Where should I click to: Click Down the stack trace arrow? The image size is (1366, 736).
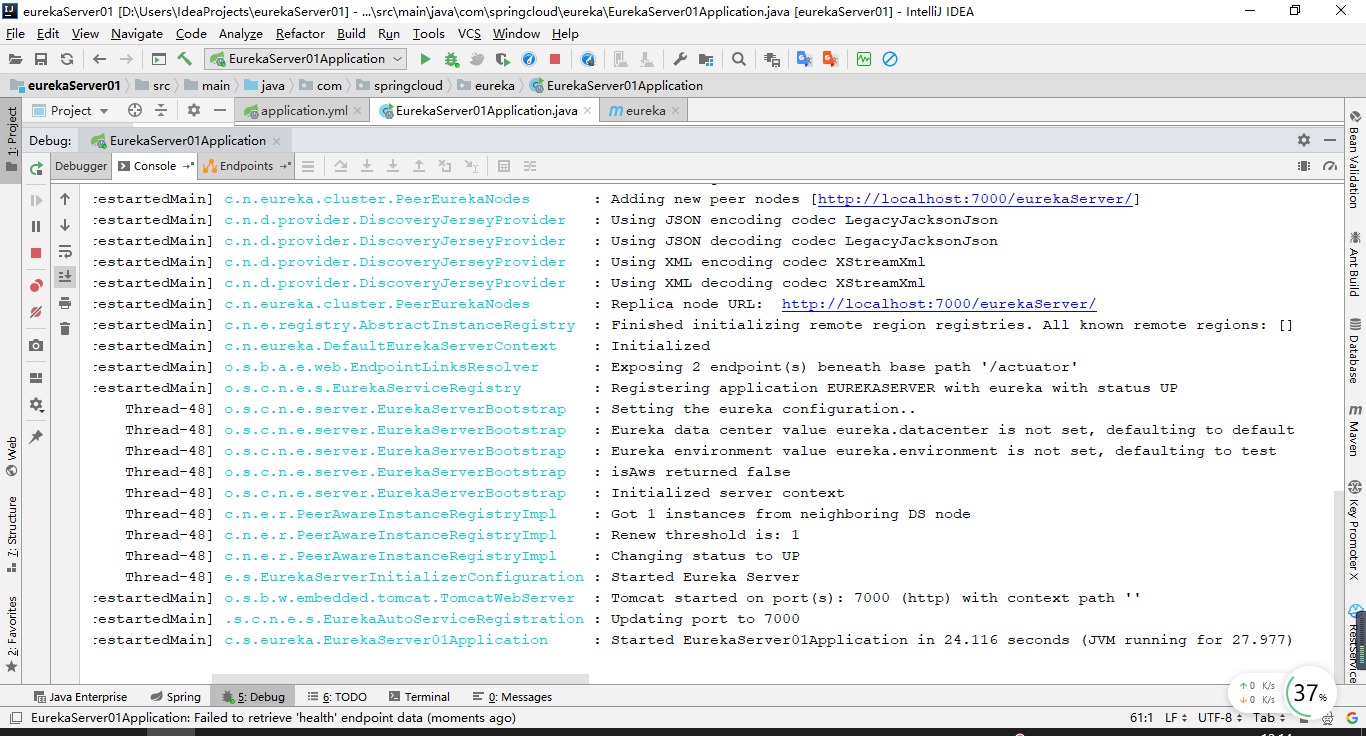click(65, 225)
